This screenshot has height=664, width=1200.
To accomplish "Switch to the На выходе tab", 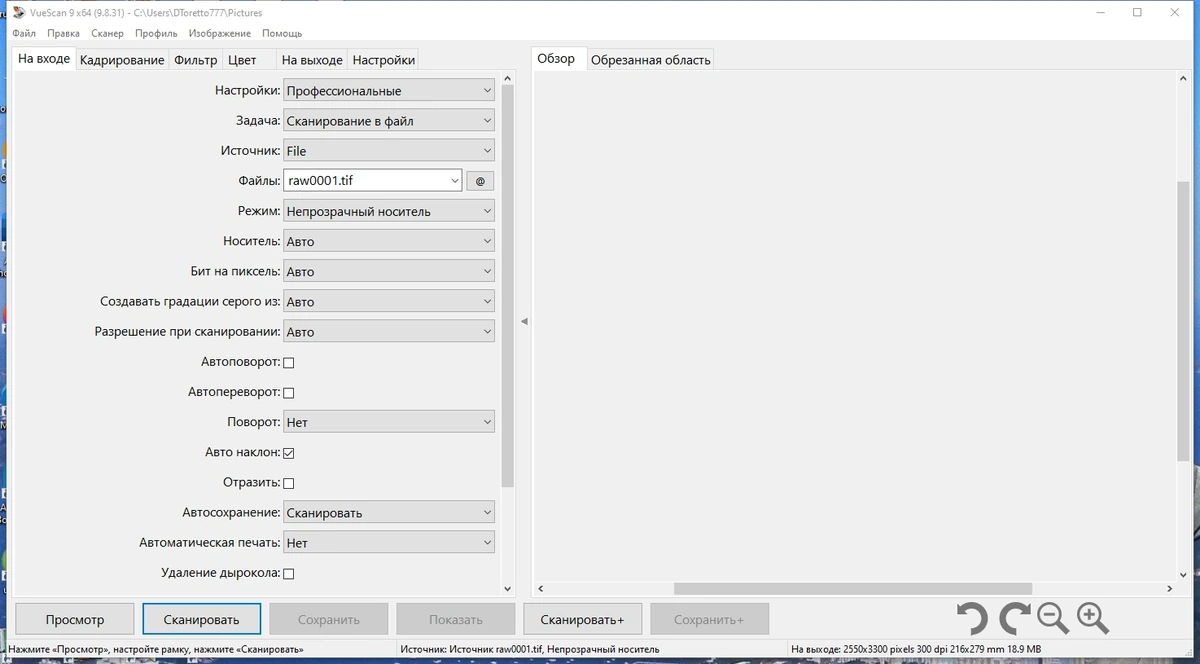I will [x=312, y=60].
